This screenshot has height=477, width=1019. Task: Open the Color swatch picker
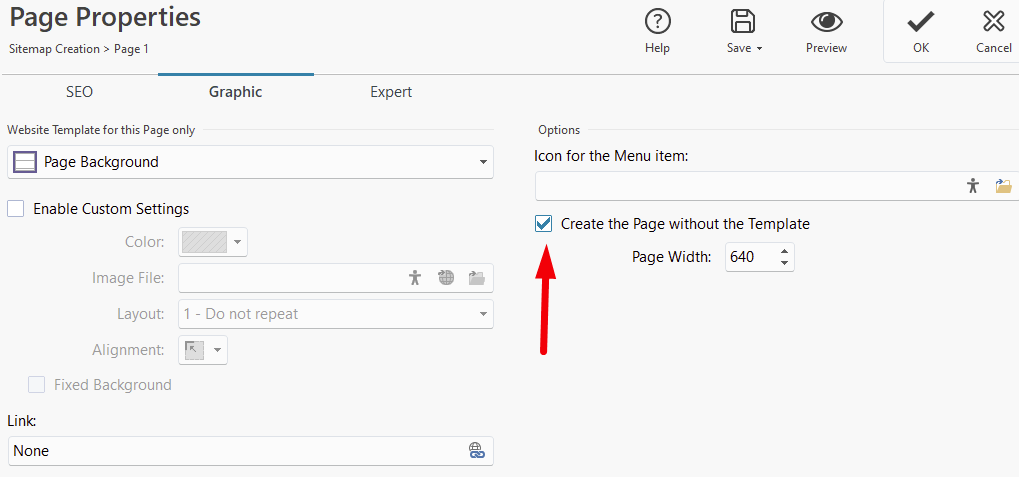[213, 242]
